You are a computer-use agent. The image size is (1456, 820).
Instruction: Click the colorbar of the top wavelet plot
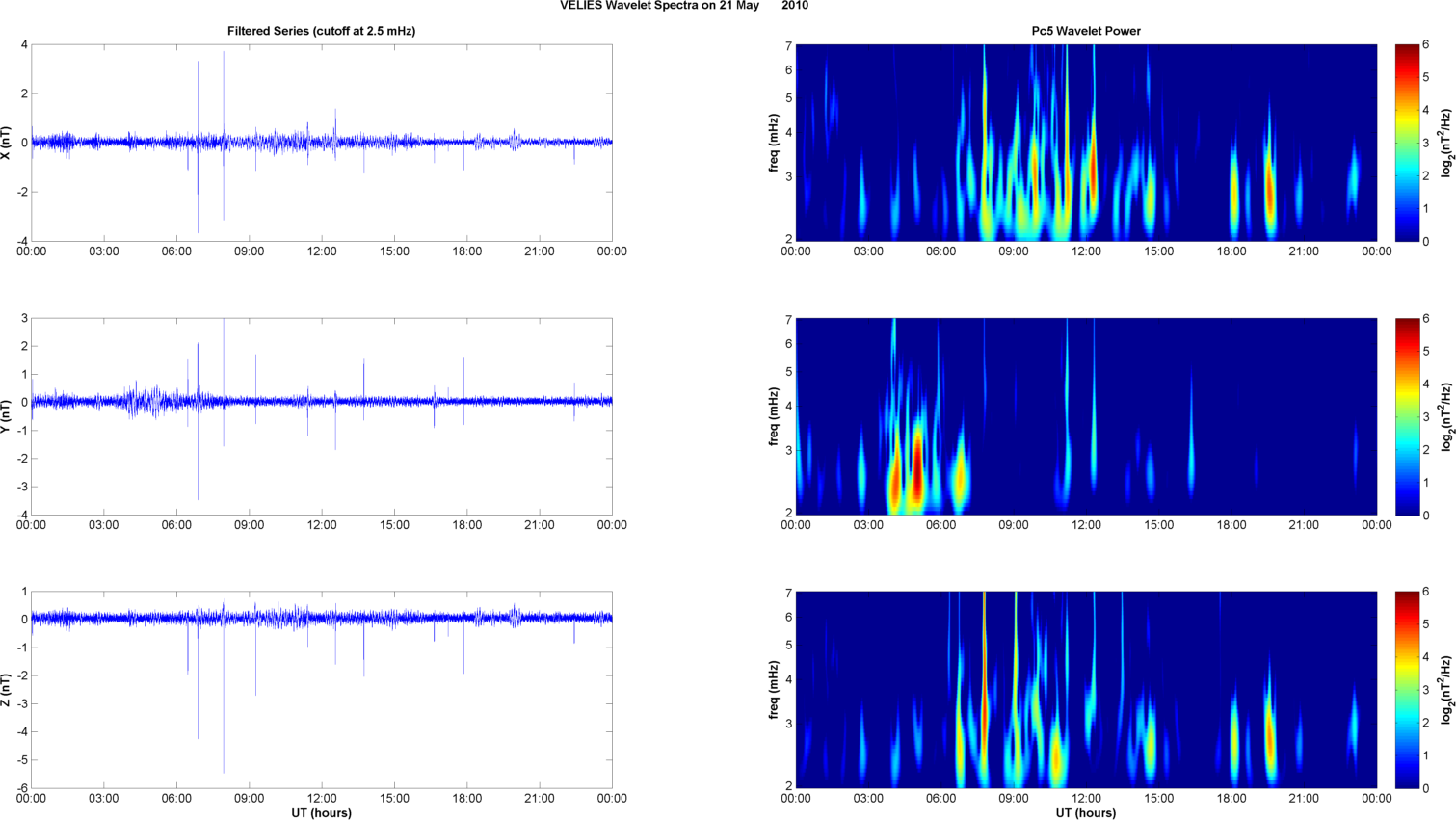(x=1407, y=143)
